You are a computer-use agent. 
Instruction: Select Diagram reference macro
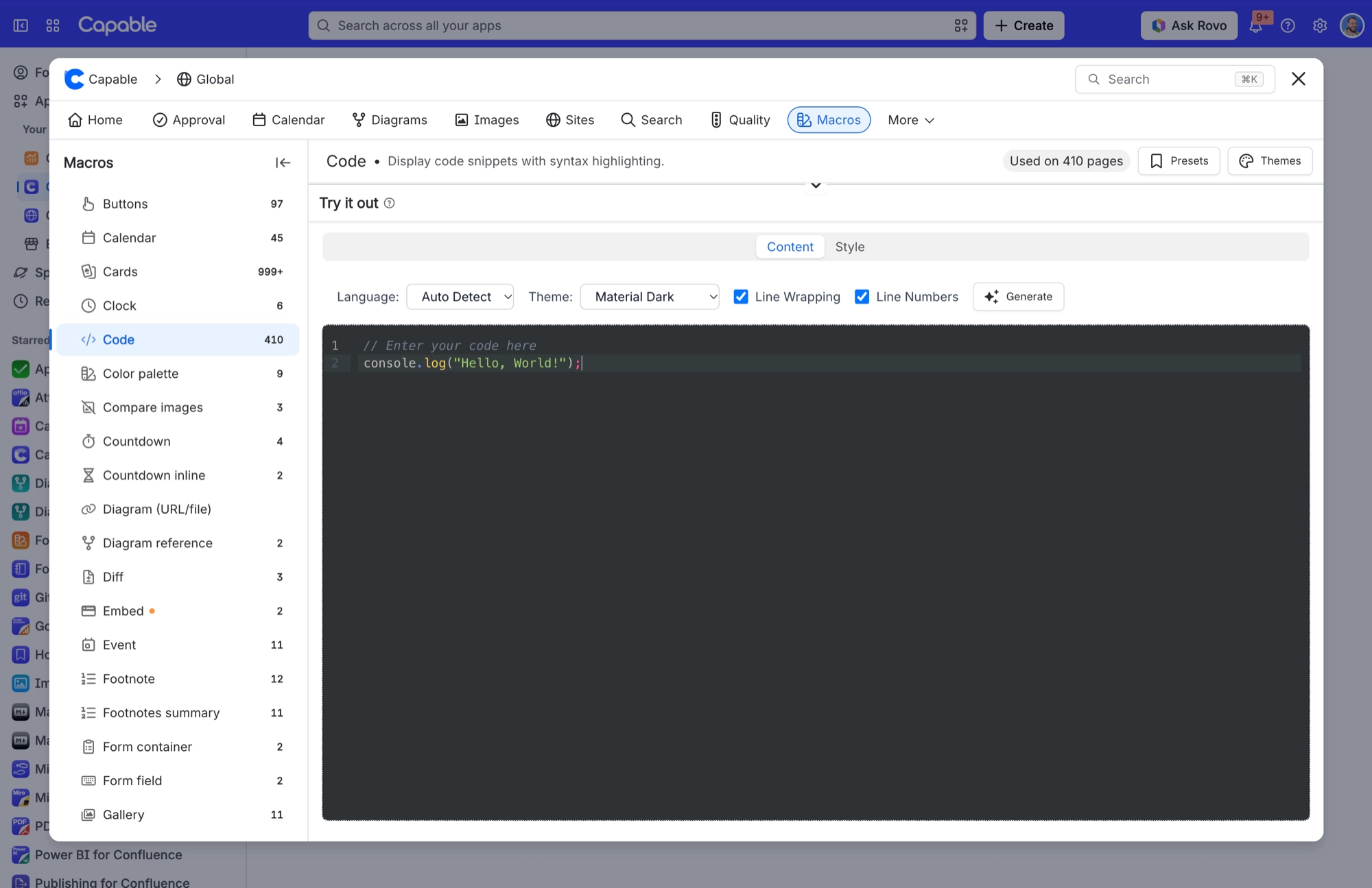click(x=178, y=543)
